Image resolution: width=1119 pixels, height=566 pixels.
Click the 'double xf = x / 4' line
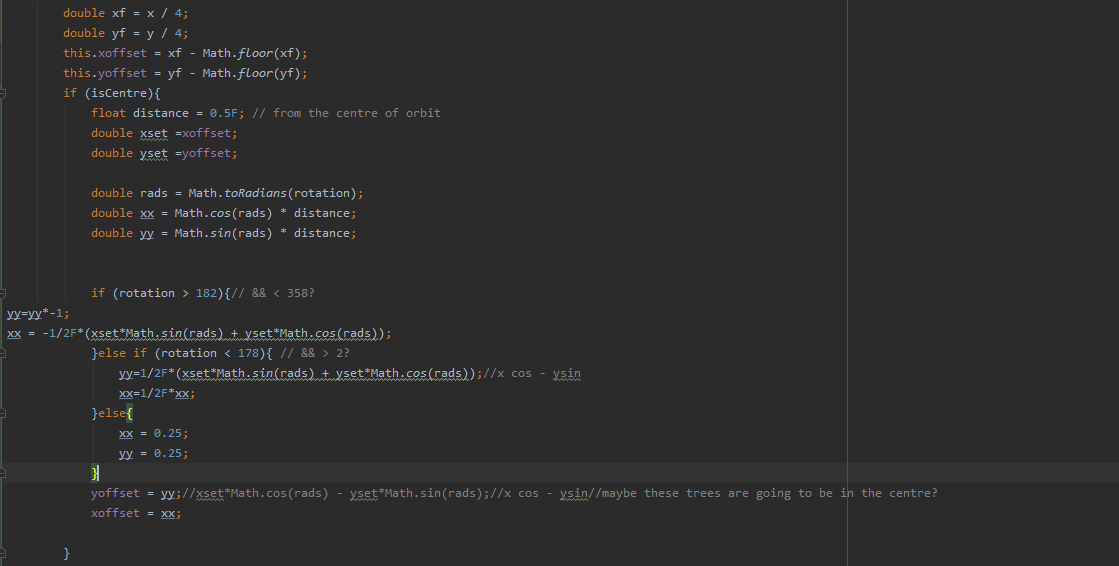tap(125, 13)
